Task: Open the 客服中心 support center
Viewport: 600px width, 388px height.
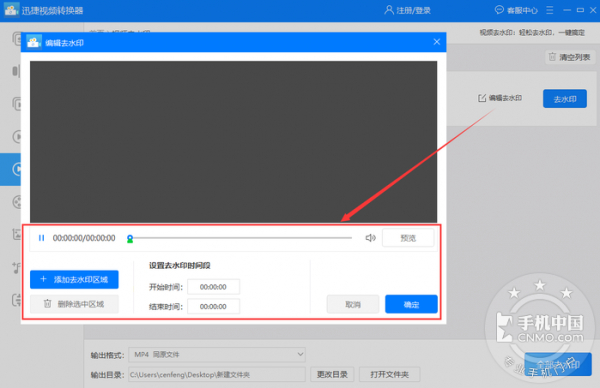Action: pyautogui.click(x=516, y=10)
